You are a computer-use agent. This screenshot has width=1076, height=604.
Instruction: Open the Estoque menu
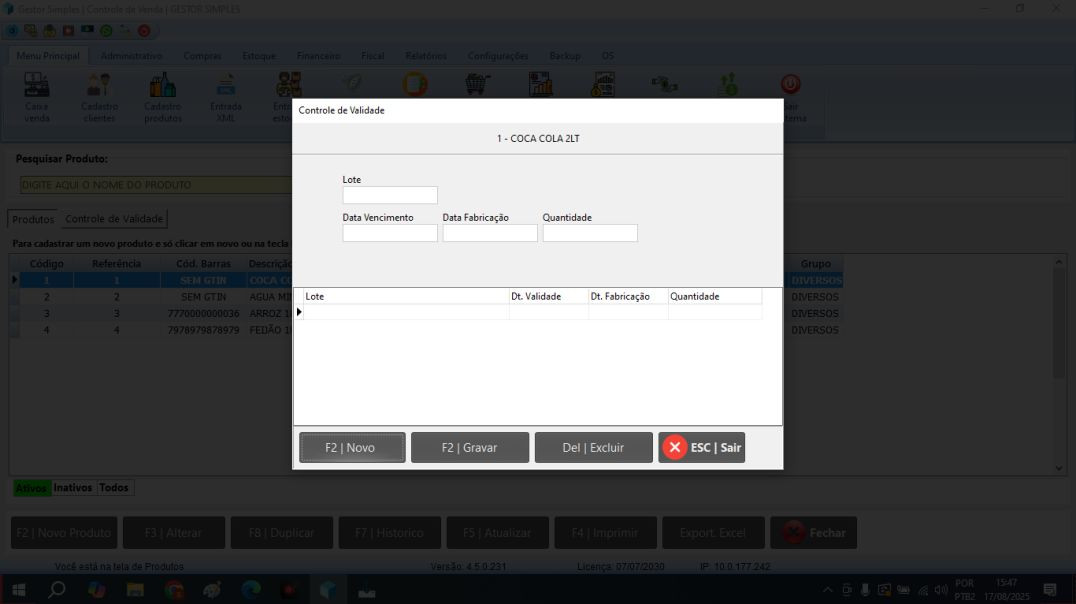click(x=257, y=55)
